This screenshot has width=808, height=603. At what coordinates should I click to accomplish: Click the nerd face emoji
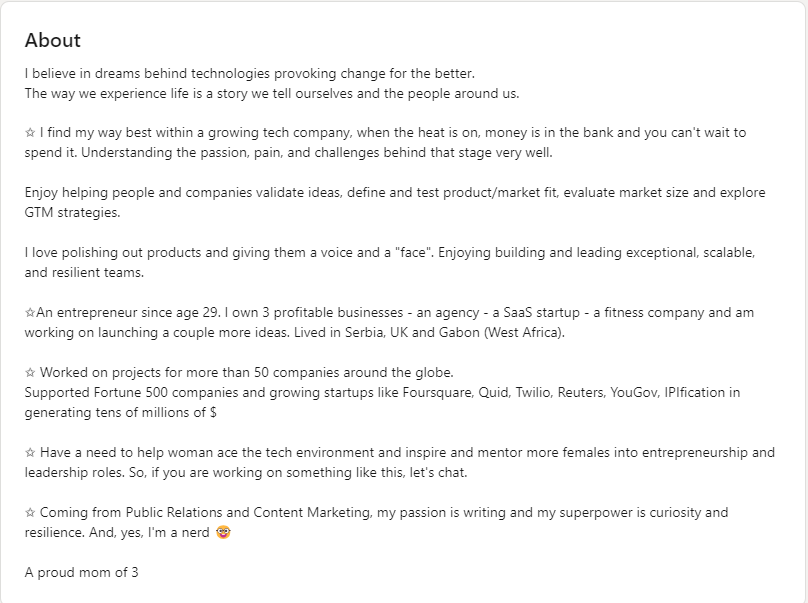point(223,532)
